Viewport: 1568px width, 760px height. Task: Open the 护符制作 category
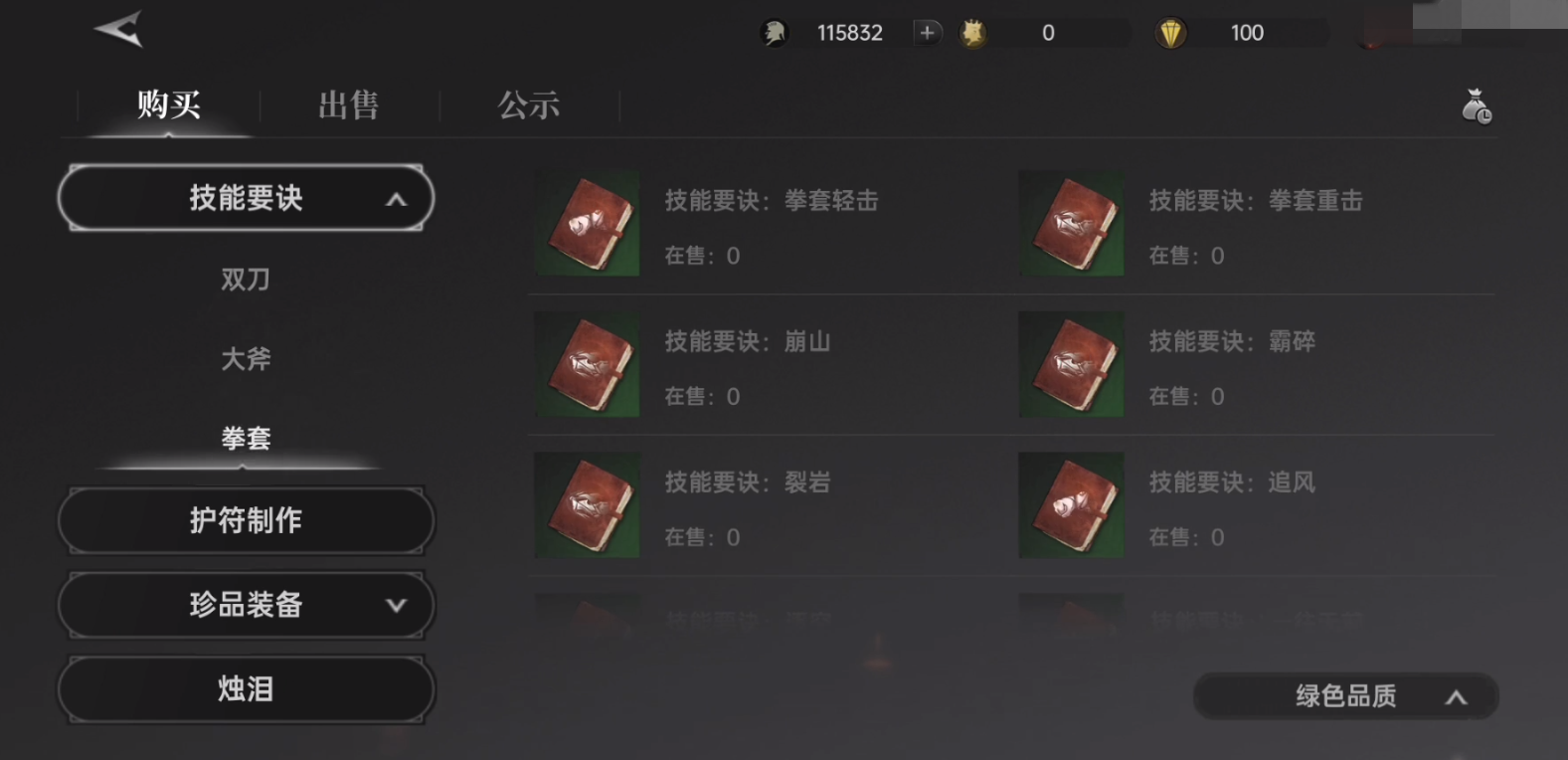pyautogui.click(x=246, y=520)
